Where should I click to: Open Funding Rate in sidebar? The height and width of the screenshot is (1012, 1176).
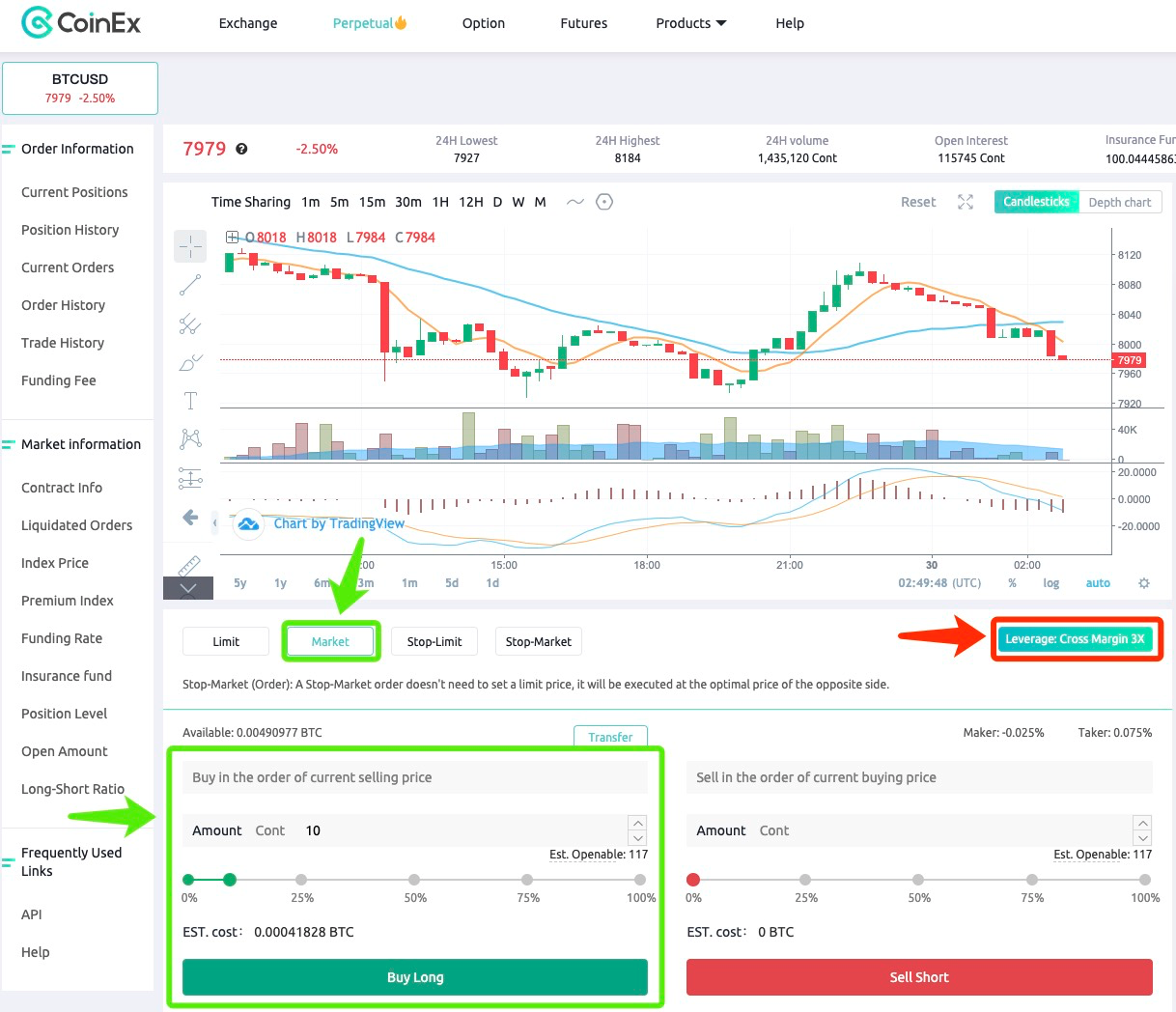(x=62, y=638)
